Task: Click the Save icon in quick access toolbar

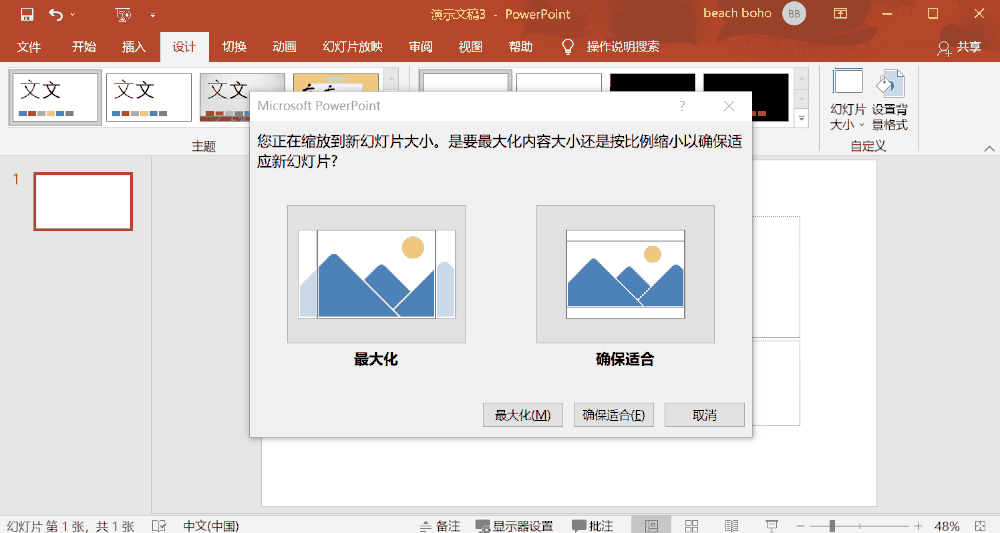Action: pos(27,14)
